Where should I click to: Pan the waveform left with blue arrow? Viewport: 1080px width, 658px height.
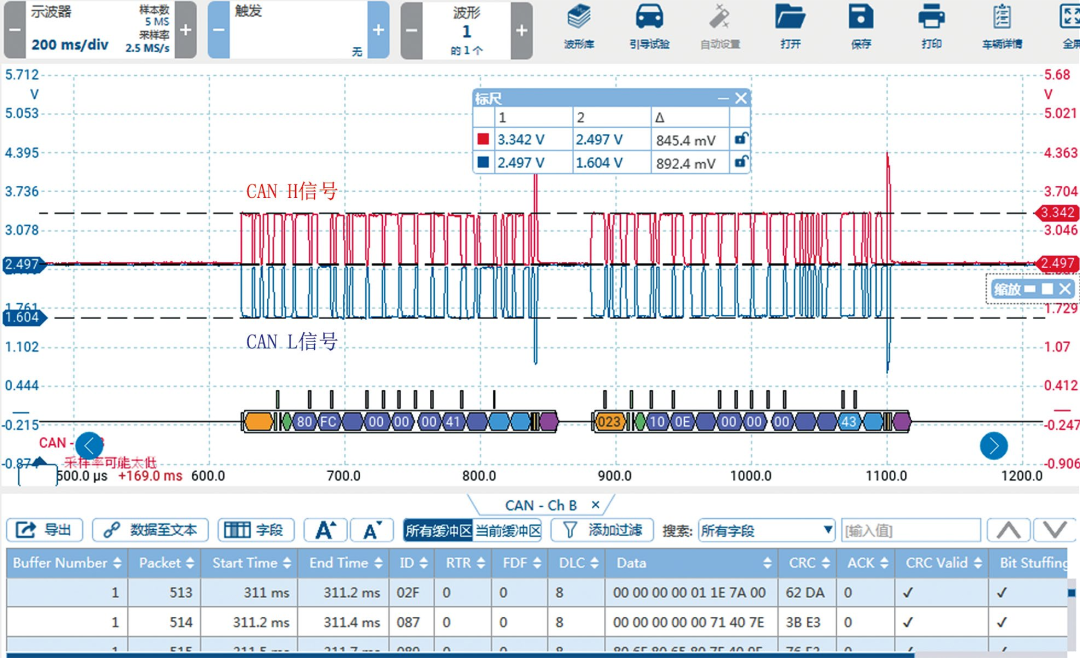click(89, 446)
